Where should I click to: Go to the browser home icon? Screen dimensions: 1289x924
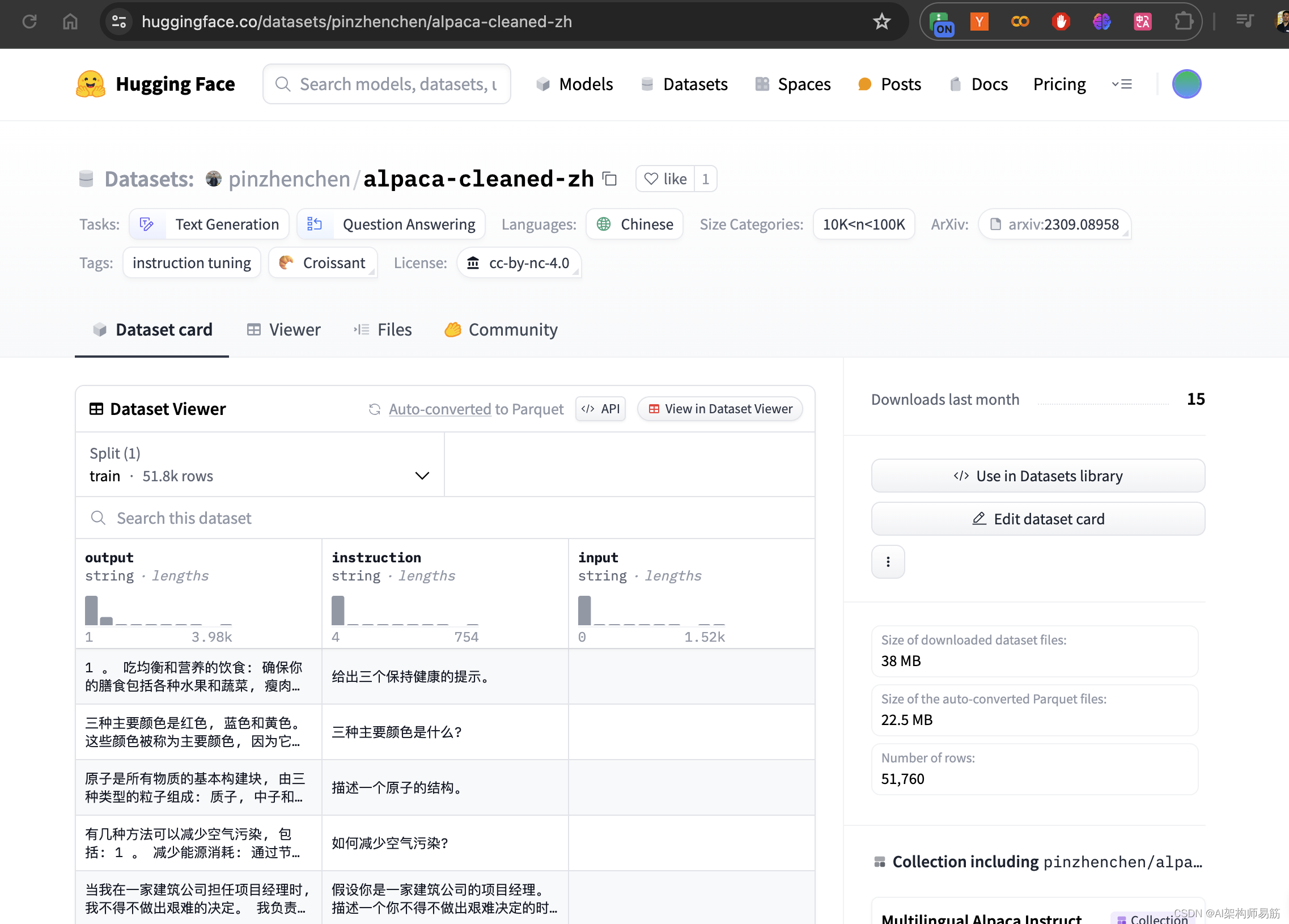pyautogui.click(x=70, y=22)
